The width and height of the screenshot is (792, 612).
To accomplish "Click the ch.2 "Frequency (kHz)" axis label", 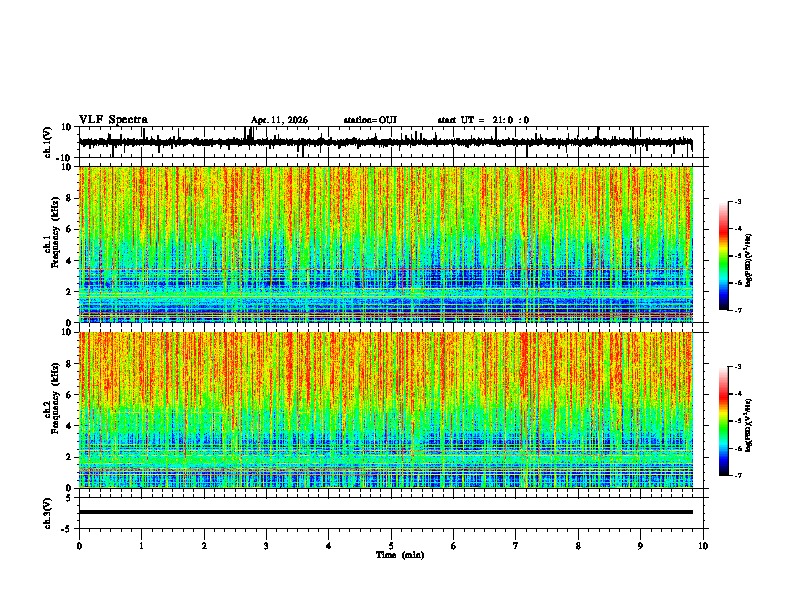I will point(55,398).
